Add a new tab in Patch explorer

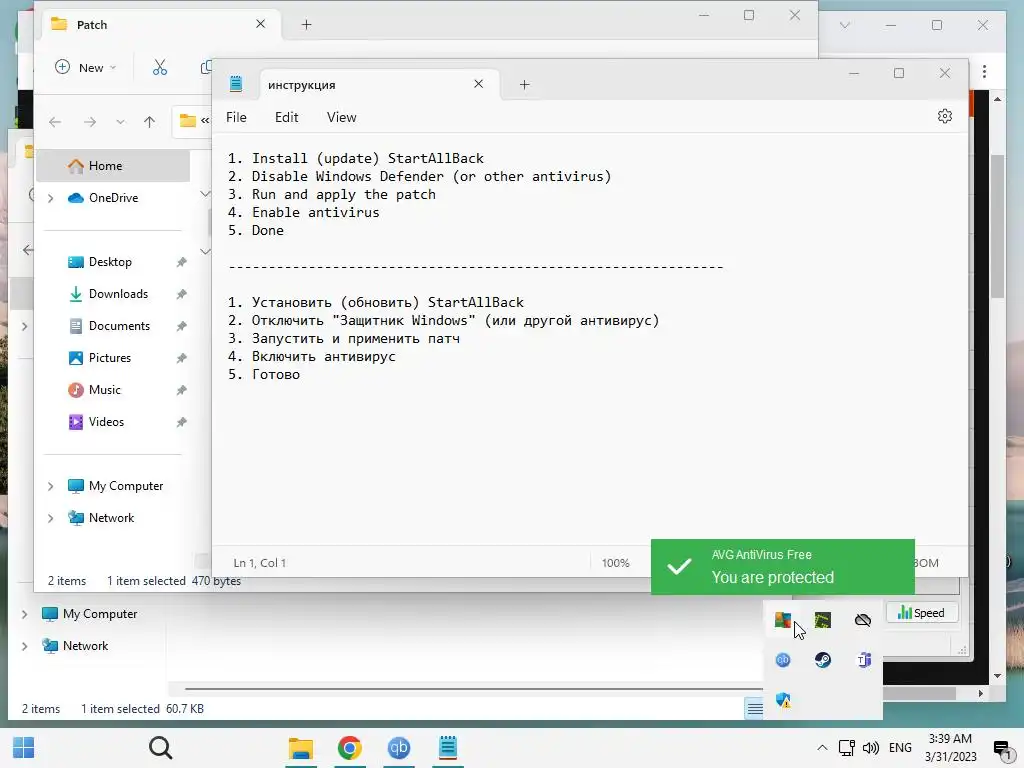[x=306, y=25]
